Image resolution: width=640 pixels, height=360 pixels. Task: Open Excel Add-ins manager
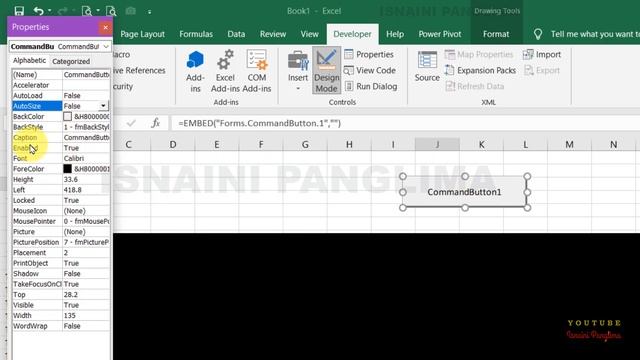tap(225, 71)
